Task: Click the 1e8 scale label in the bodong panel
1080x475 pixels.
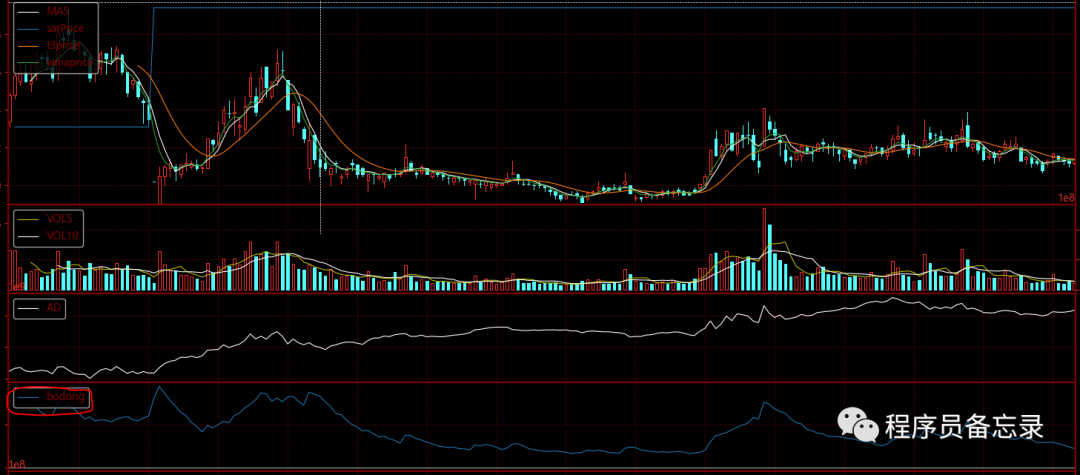Action: click(x=17, y=463)
